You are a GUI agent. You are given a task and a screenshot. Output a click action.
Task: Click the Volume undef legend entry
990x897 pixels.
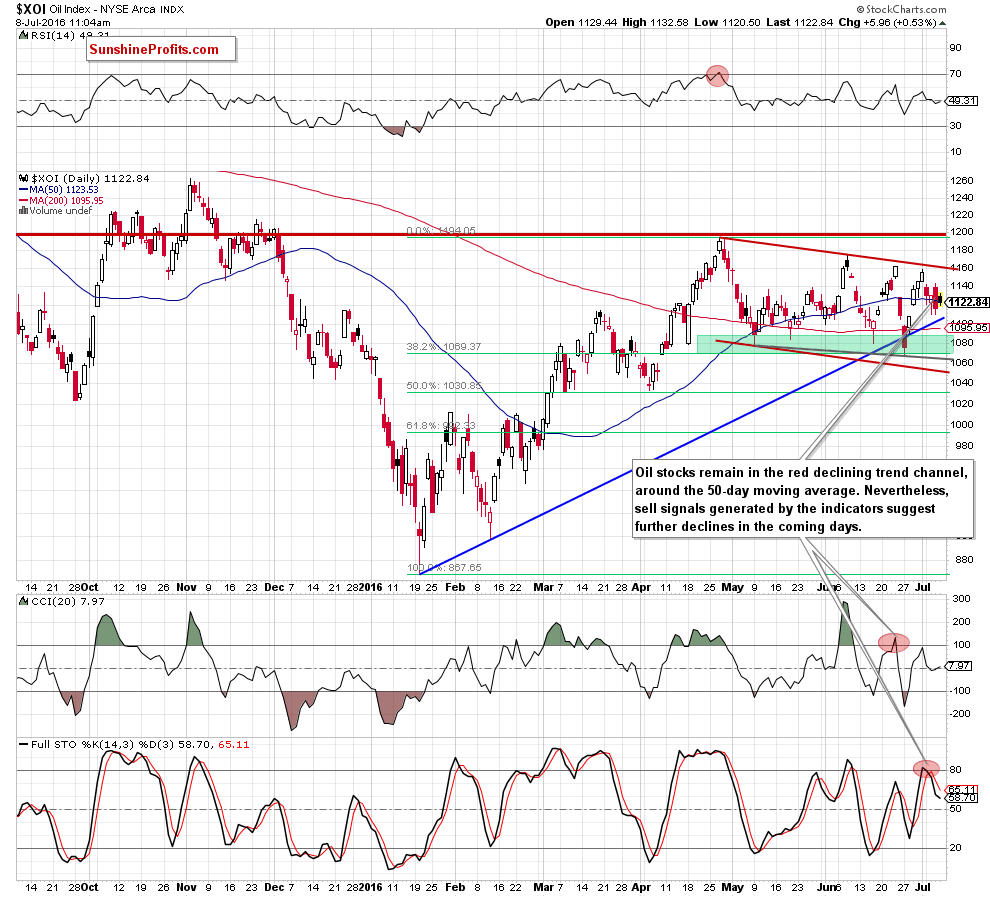pyautogui.click(x=61, y=211)
